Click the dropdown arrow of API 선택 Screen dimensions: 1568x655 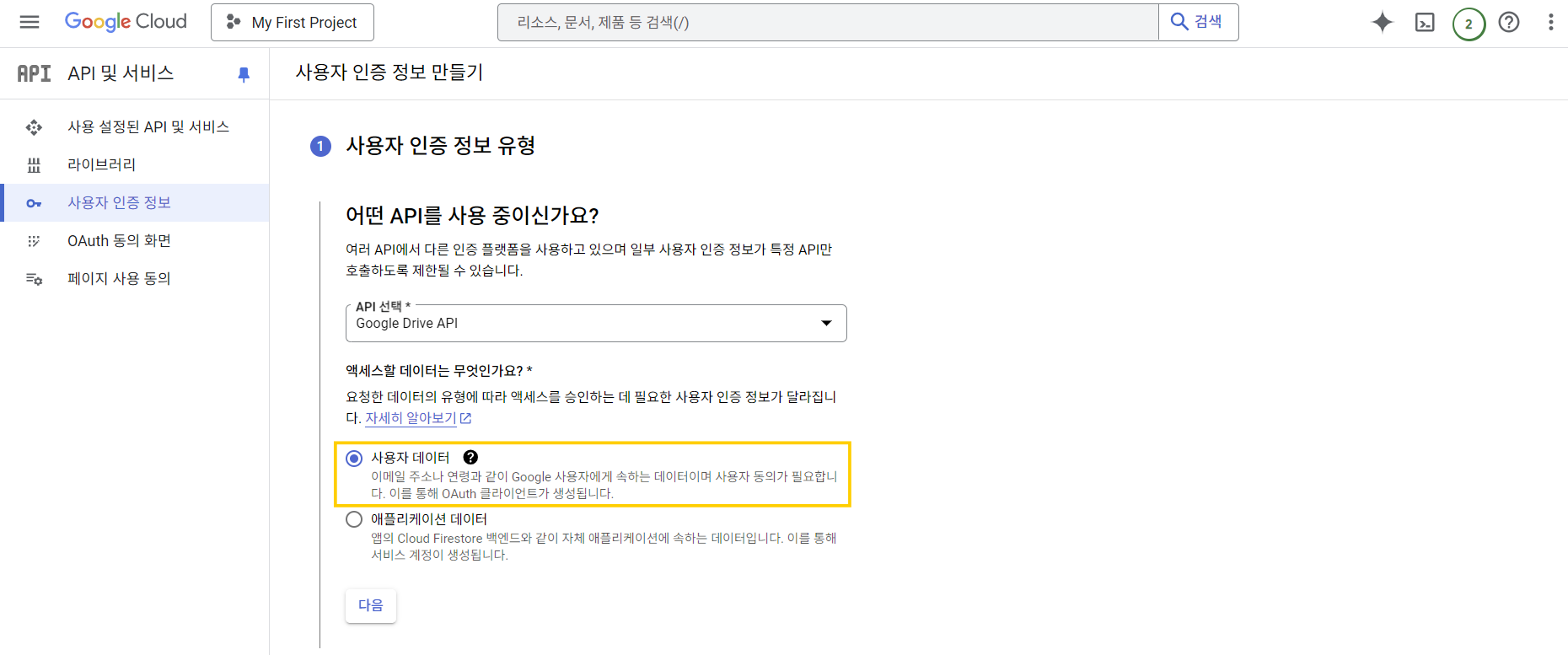(x=826, y=324)
